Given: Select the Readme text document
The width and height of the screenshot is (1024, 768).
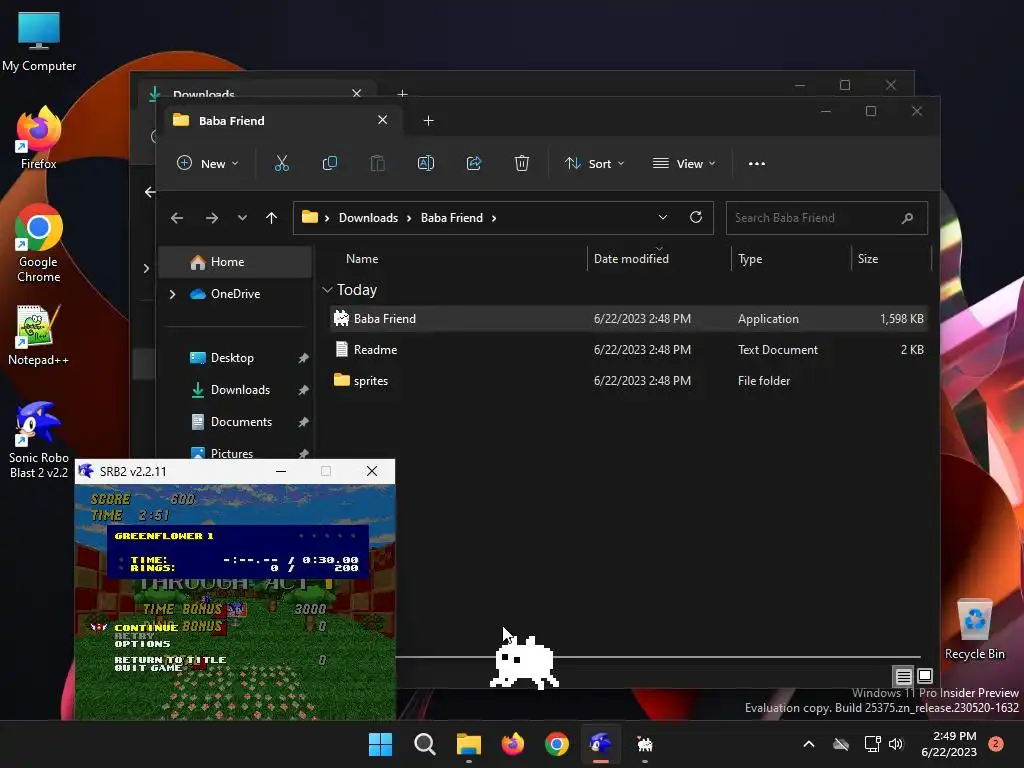Looking at the screenshot, I should (x=628, y=350).
